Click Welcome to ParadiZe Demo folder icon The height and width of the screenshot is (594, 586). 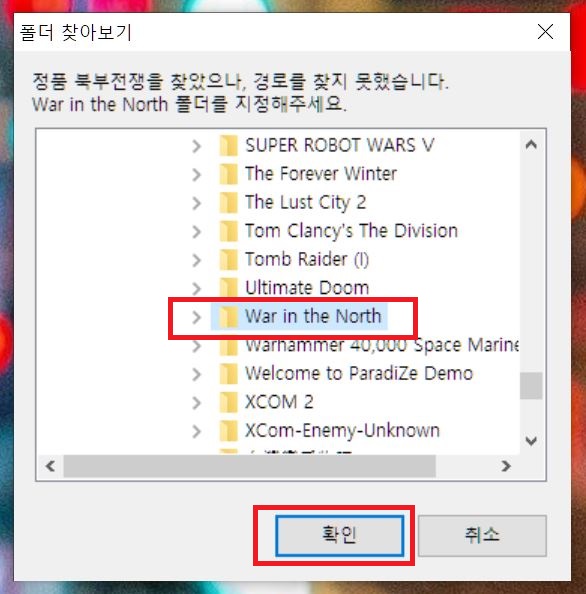pyautogui.click(x=228, y=374)
